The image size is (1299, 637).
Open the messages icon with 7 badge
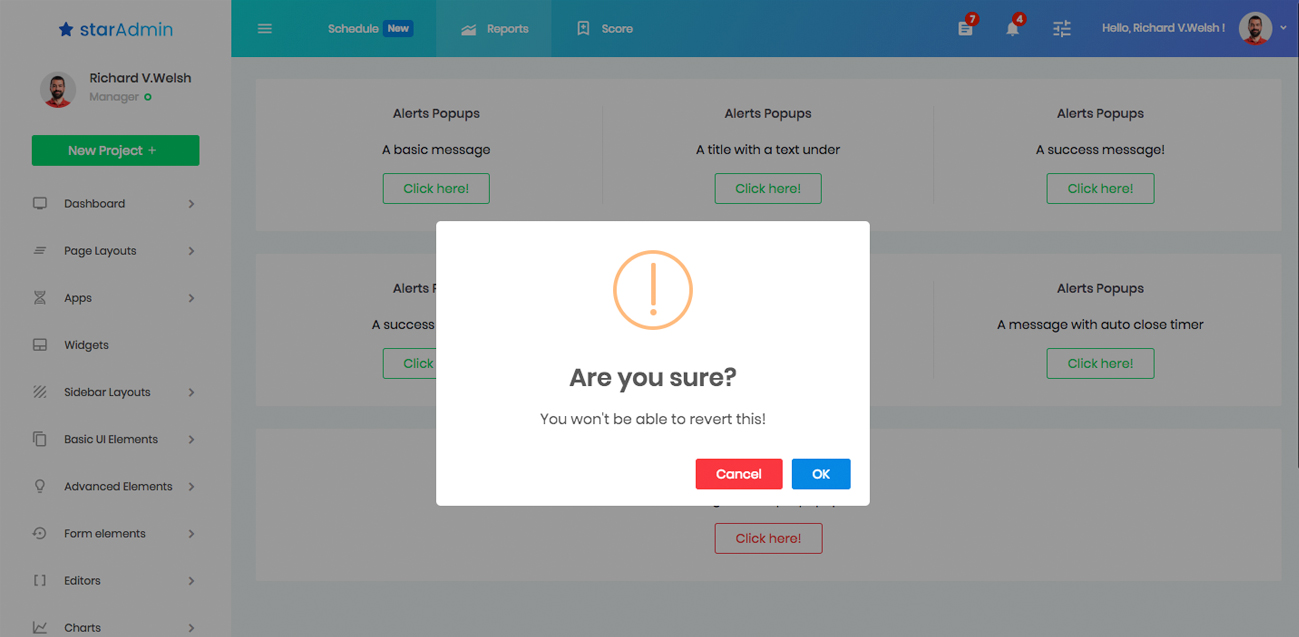click(x=965, y=29)
